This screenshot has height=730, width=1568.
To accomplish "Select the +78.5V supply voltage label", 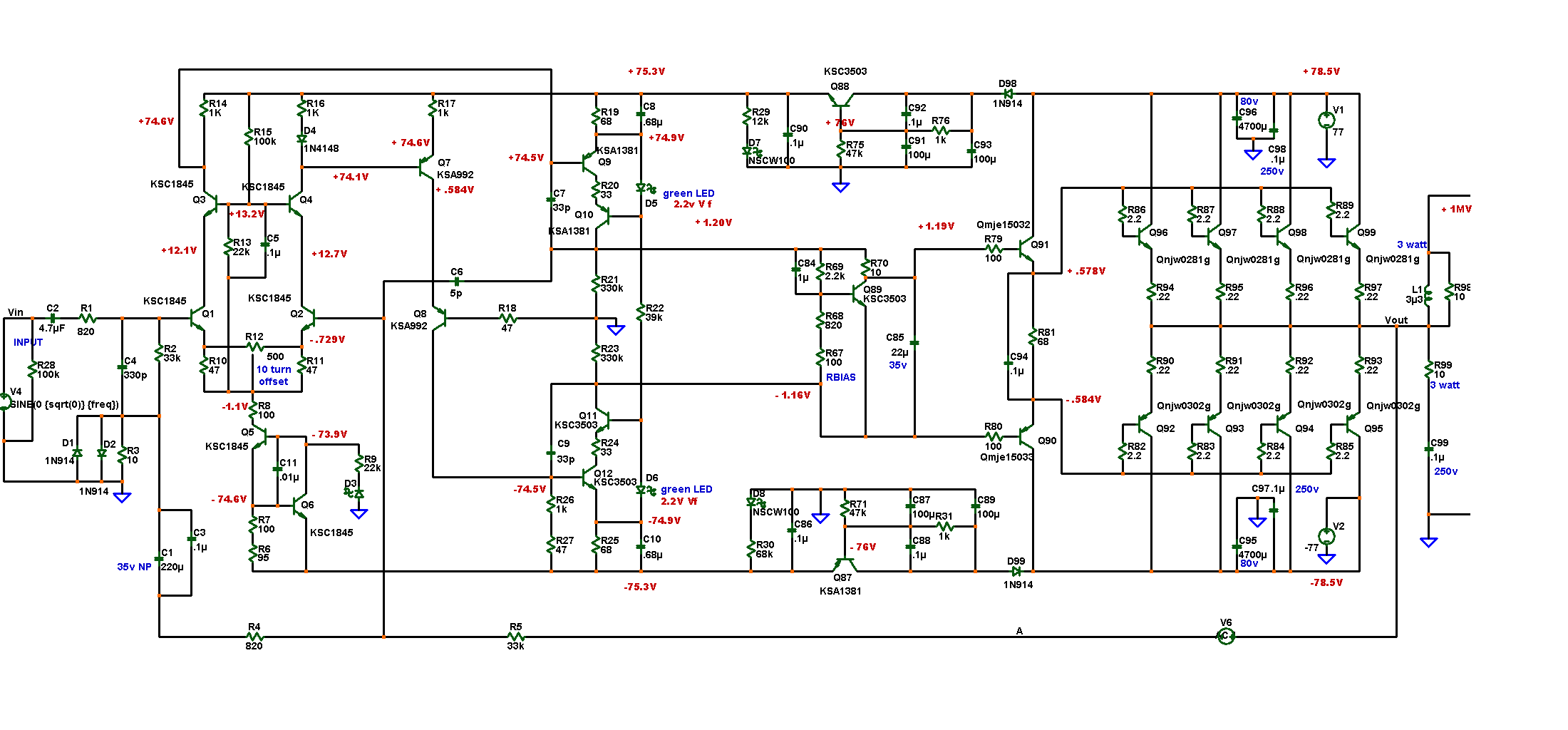I will [1321, 71].
